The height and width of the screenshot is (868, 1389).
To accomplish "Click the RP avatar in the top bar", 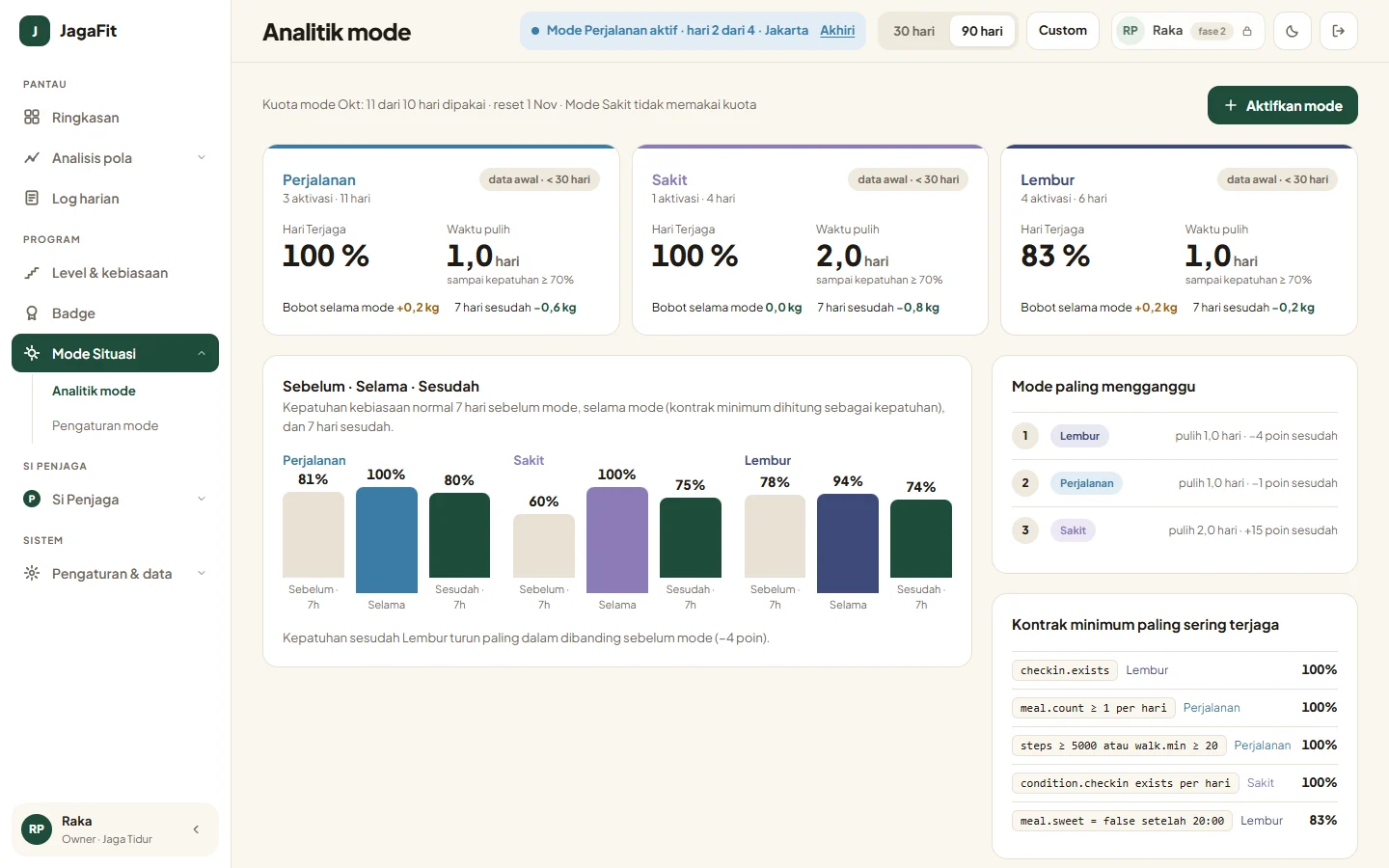I will (1130, 31).
